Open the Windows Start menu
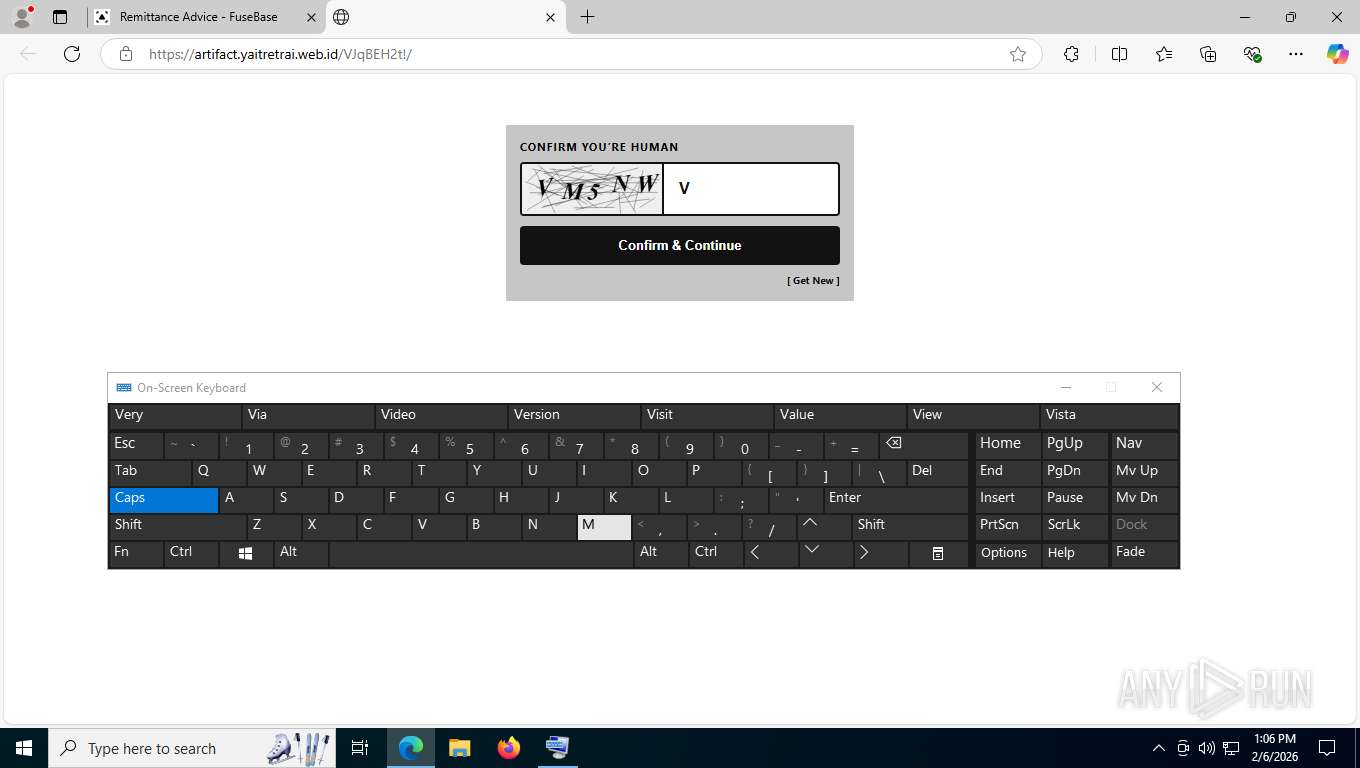The image size is (1360, 768). 23,748
